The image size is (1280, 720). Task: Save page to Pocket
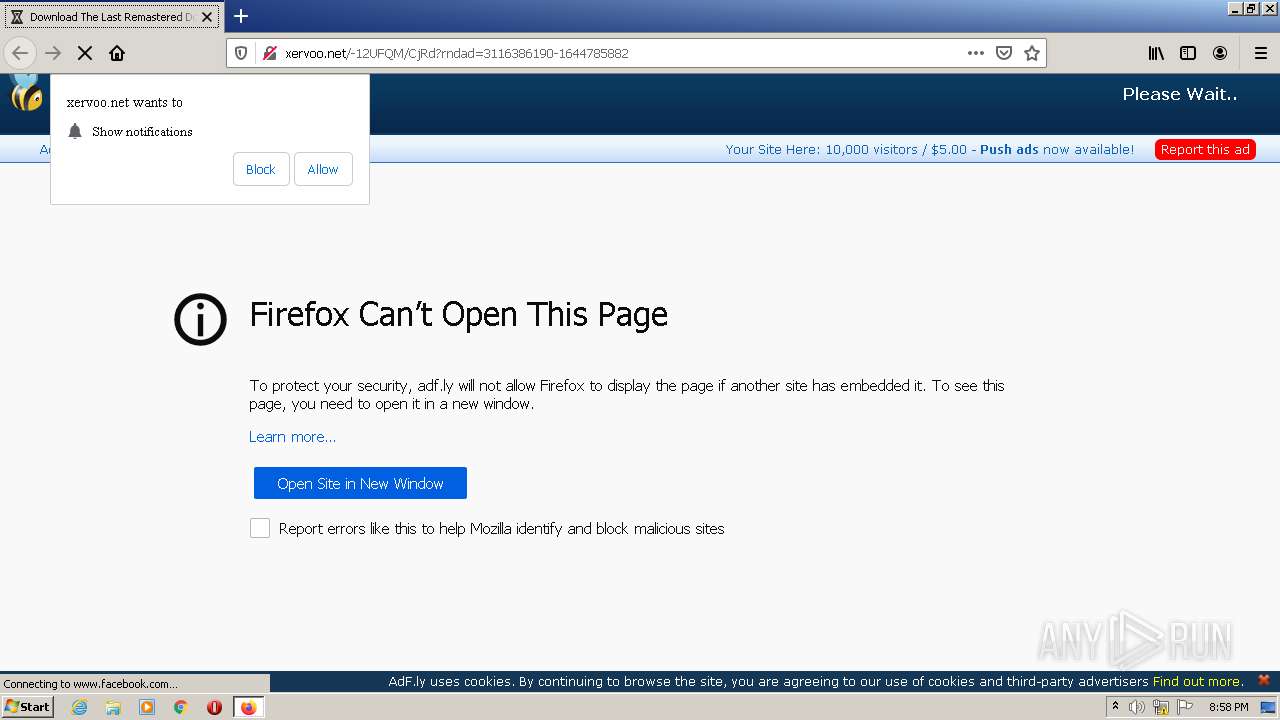(1004, 53)
